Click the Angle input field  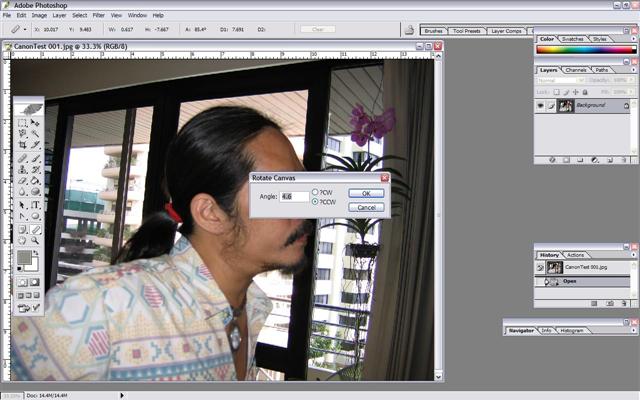[293, 196]
